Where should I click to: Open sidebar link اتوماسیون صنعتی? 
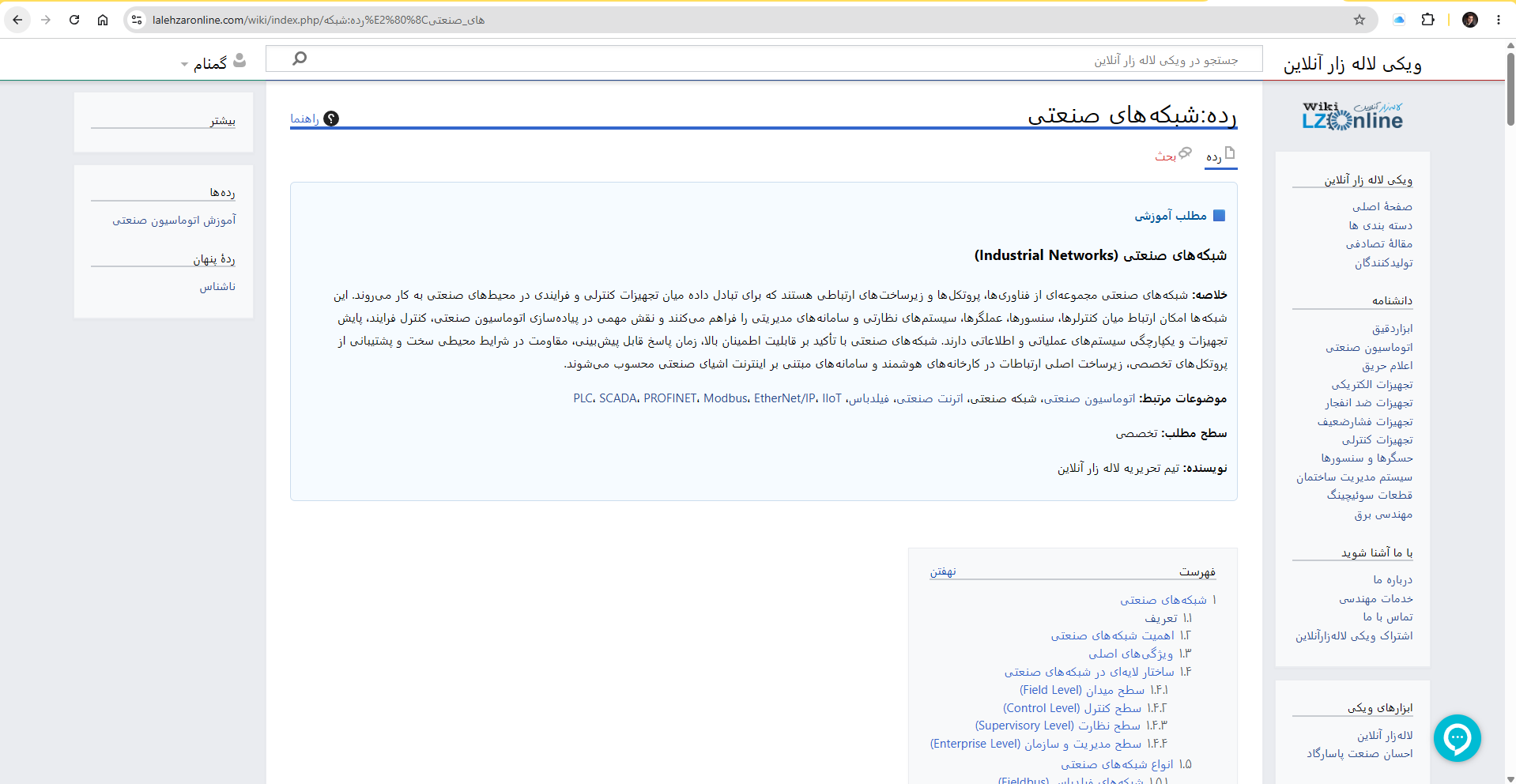tap(1369, 347)
